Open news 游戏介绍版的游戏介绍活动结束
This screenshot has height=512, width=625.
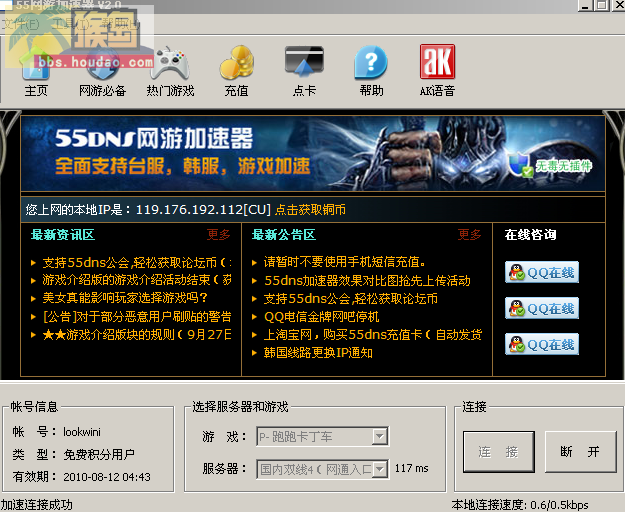click(x=137, y=280)
